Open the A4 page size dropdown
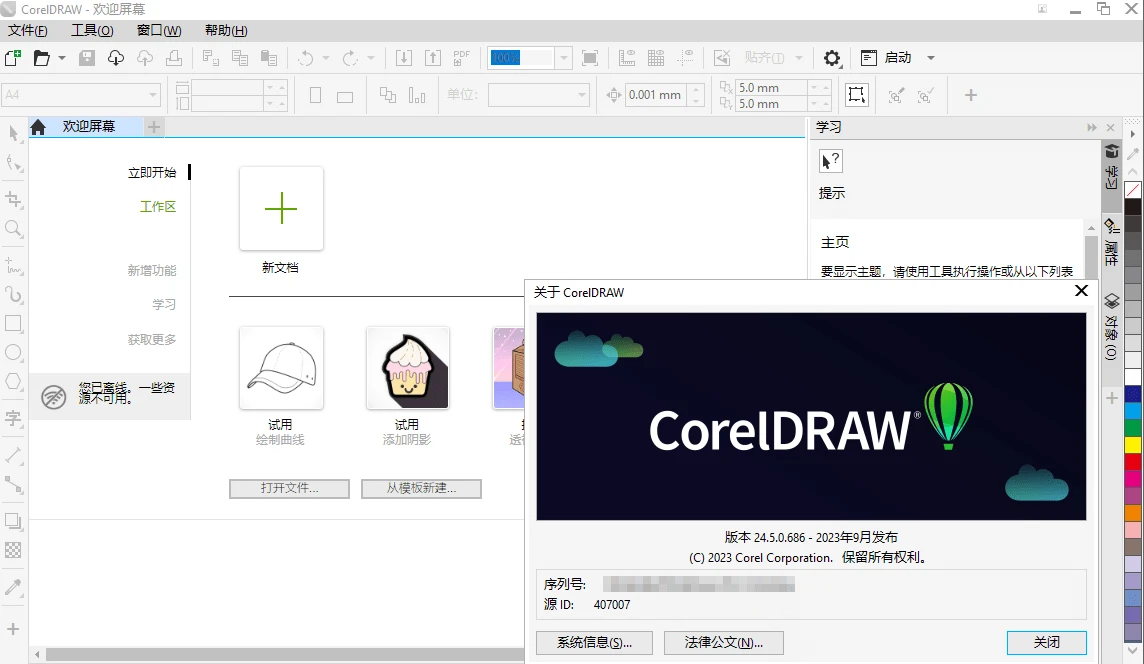This screenshot has height=664, width=1144. click(155, 95)
